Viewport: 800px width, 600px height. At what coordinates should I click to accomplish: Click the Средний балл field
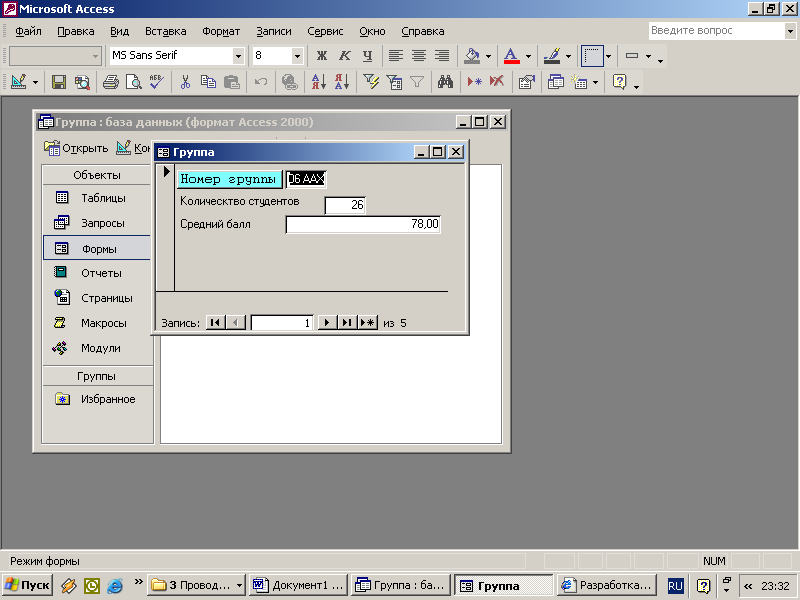363,224
